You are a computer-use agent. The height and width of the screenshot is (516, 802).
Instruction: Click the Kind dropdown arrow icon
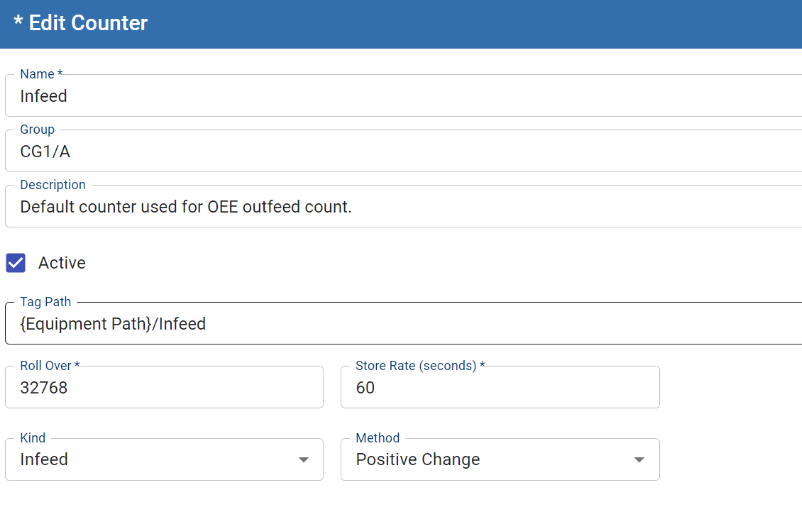303,460
